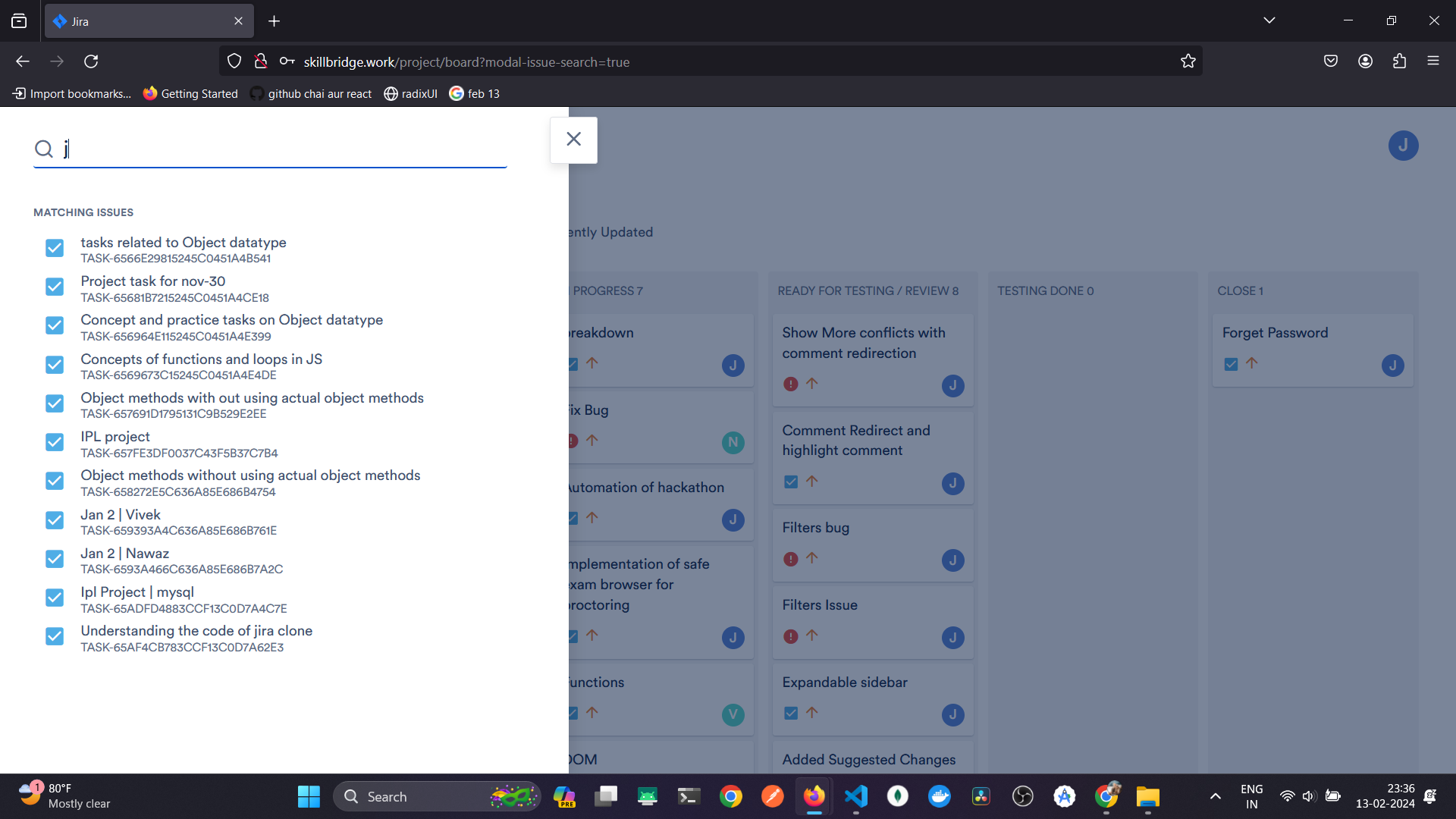The width and height of the screenshot is (1456, 819).
Task: Open radixUI bookmark in bookmarks bar
Action: [x=410, y=93]
